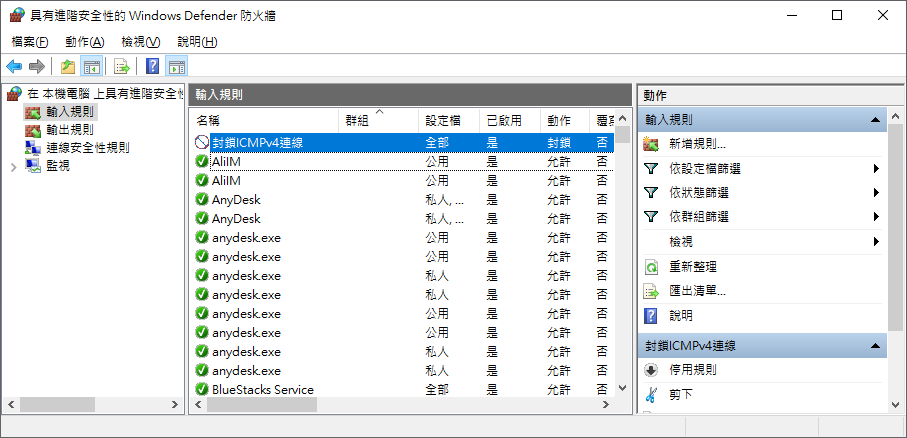Open the 說明 menu

point(197,42)
